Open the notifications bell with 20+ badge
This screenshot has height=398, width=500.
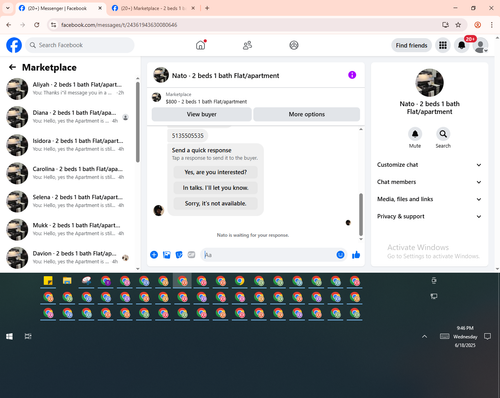[462, 45]
